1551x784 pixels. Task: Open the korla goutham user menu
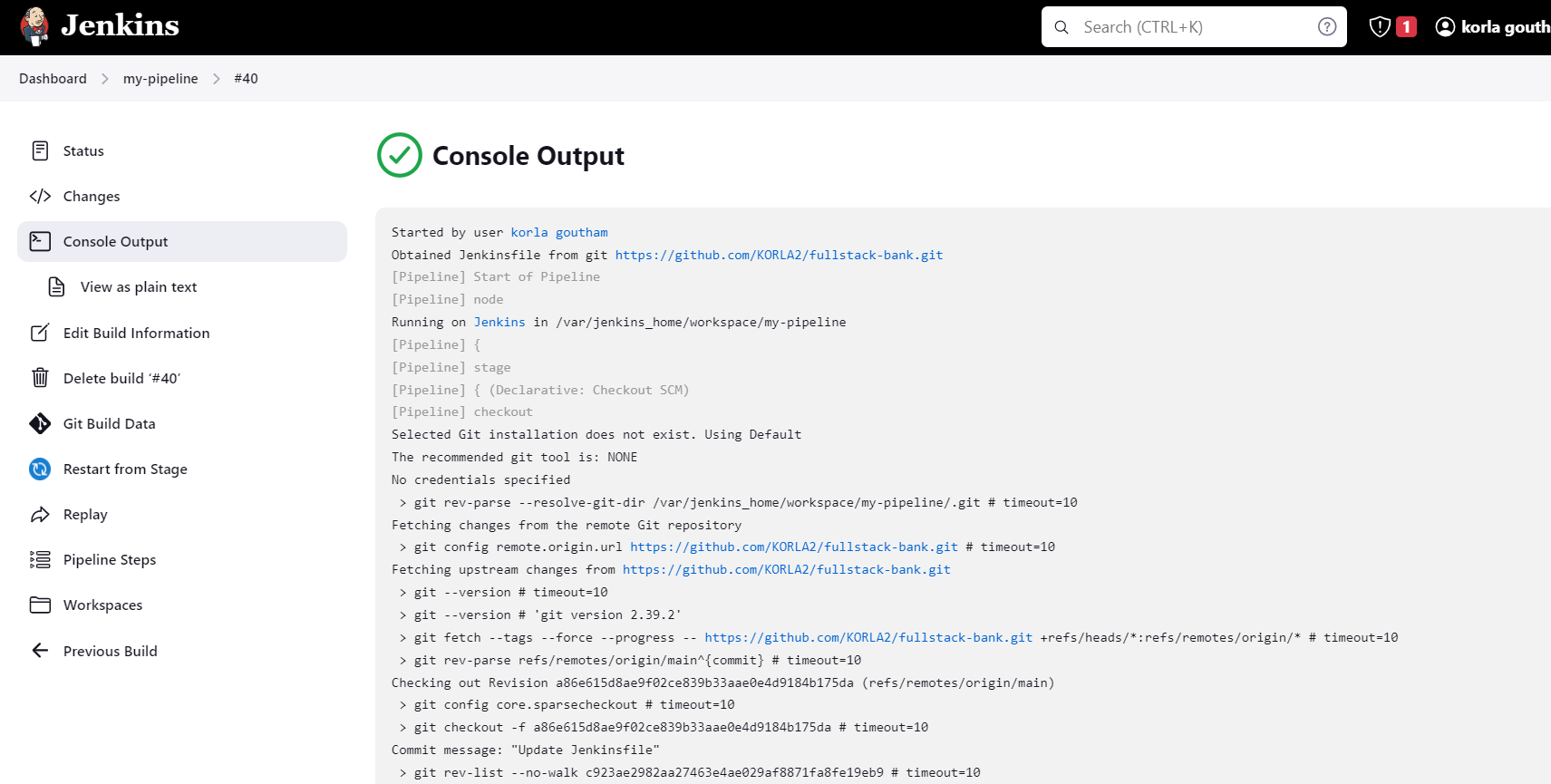tap(1492, 27)
